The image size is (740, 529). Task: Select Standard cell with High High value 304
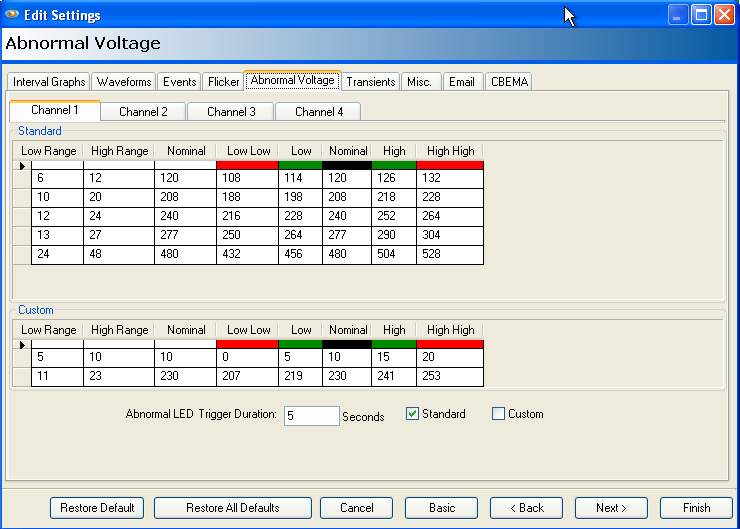[x=450, y=235]
